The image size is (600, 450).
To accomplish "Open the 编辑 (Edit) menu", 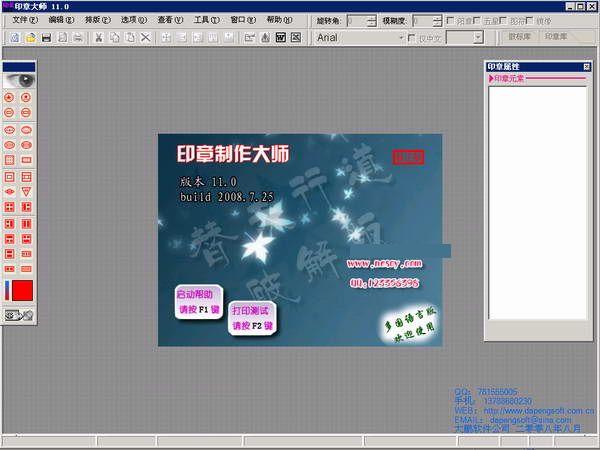I will click(x=61, y=20).
